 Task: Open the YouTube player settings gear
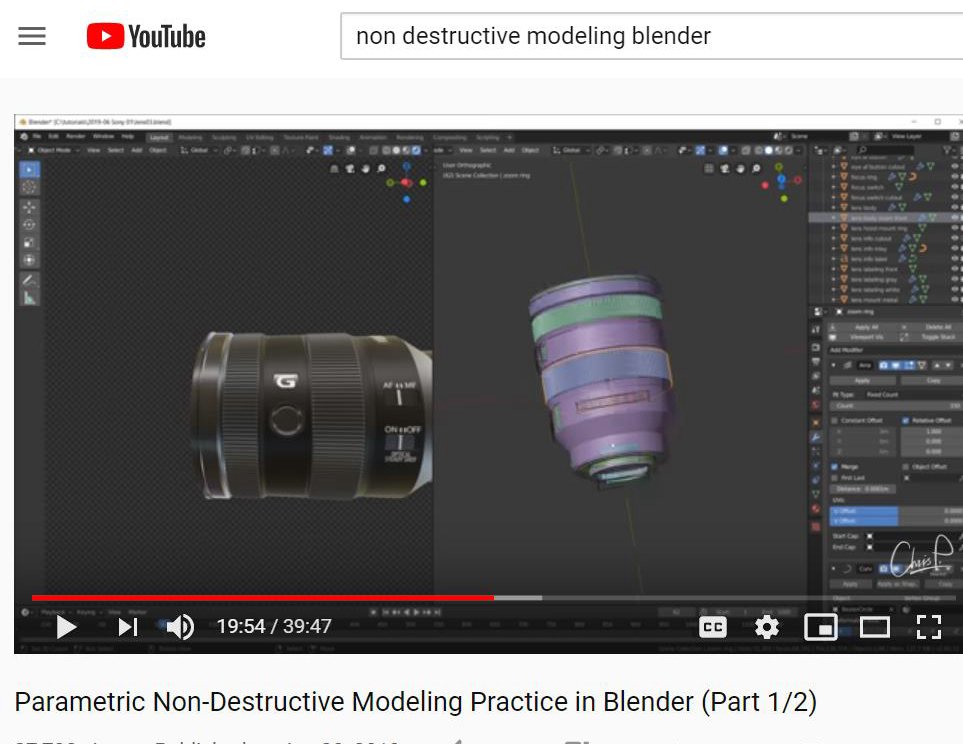(766, 627)
